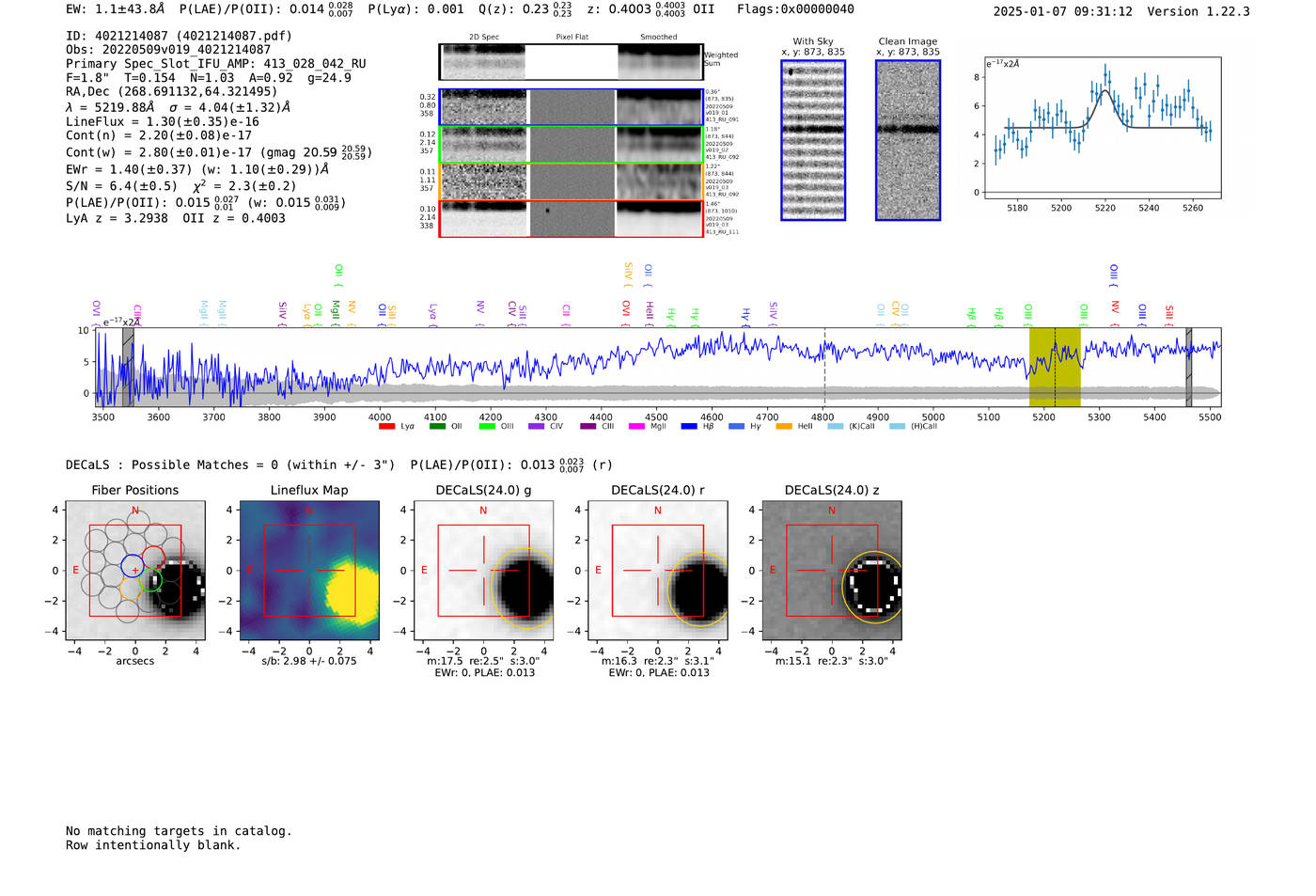Open the Clean Image cutout
Viewport: 1316px width, 896px height.
click(x=908, y=140)
